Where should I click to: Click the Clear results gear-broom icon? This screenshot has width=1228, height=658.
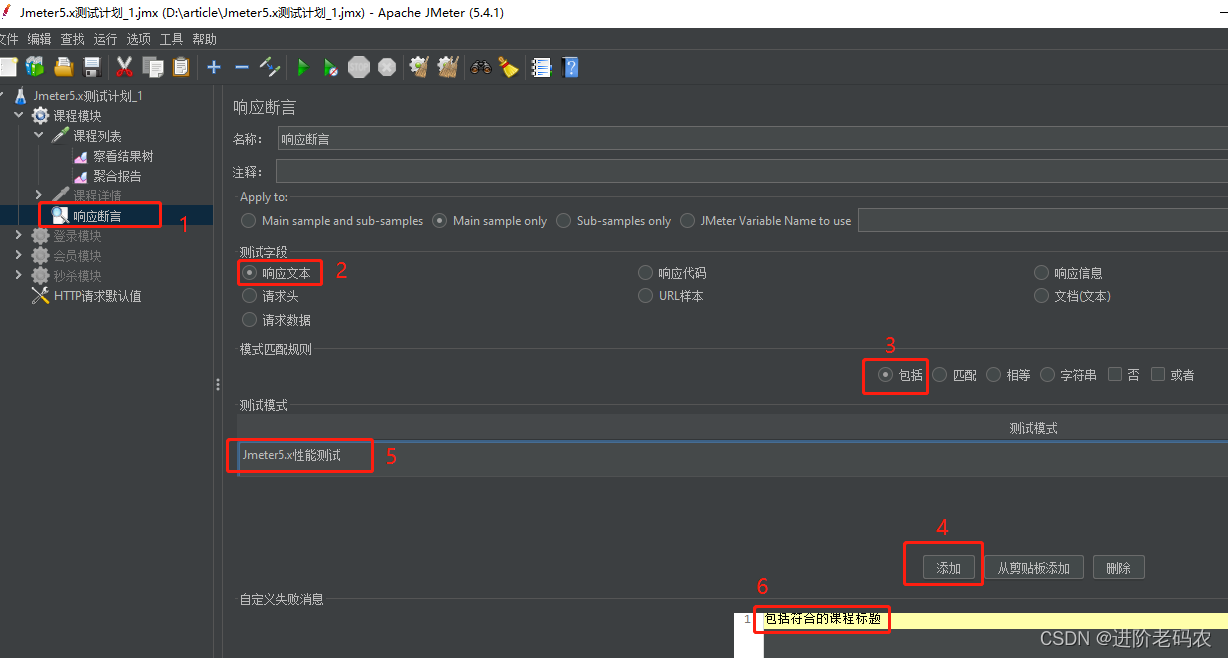420,67
